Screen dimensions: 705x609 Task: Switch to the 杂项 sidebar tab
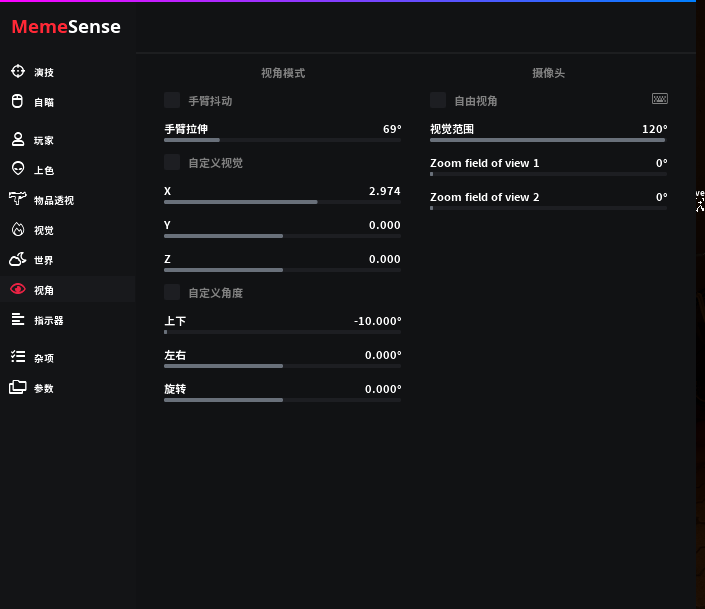pyautogui.click(x=43, y=357)
